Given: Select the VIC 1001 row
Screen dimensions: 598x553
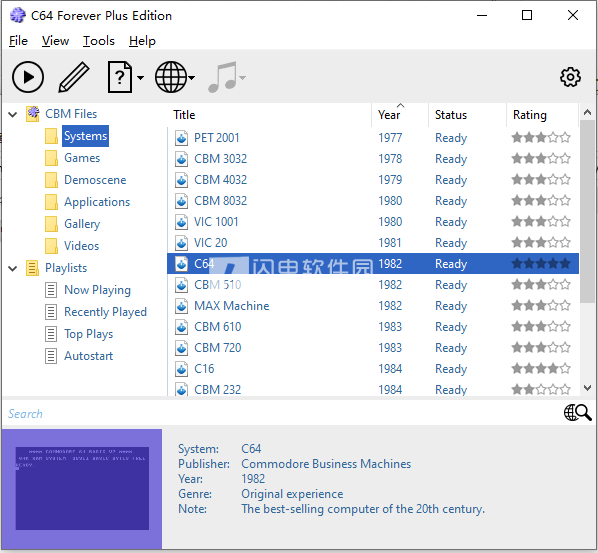Looking at the screenshot, I should (x=373, y=221).
